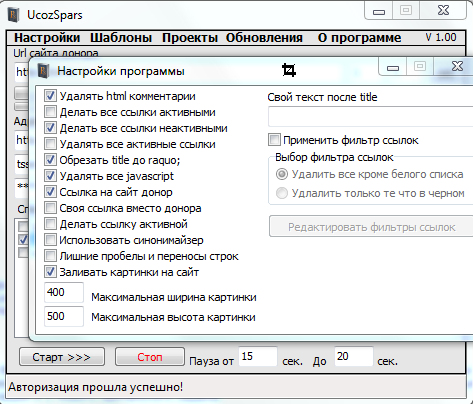Toggle 'Ссылка на сайт донор' checkbox
The height and width of the screenshot is (404, 473).
(50, 192)
